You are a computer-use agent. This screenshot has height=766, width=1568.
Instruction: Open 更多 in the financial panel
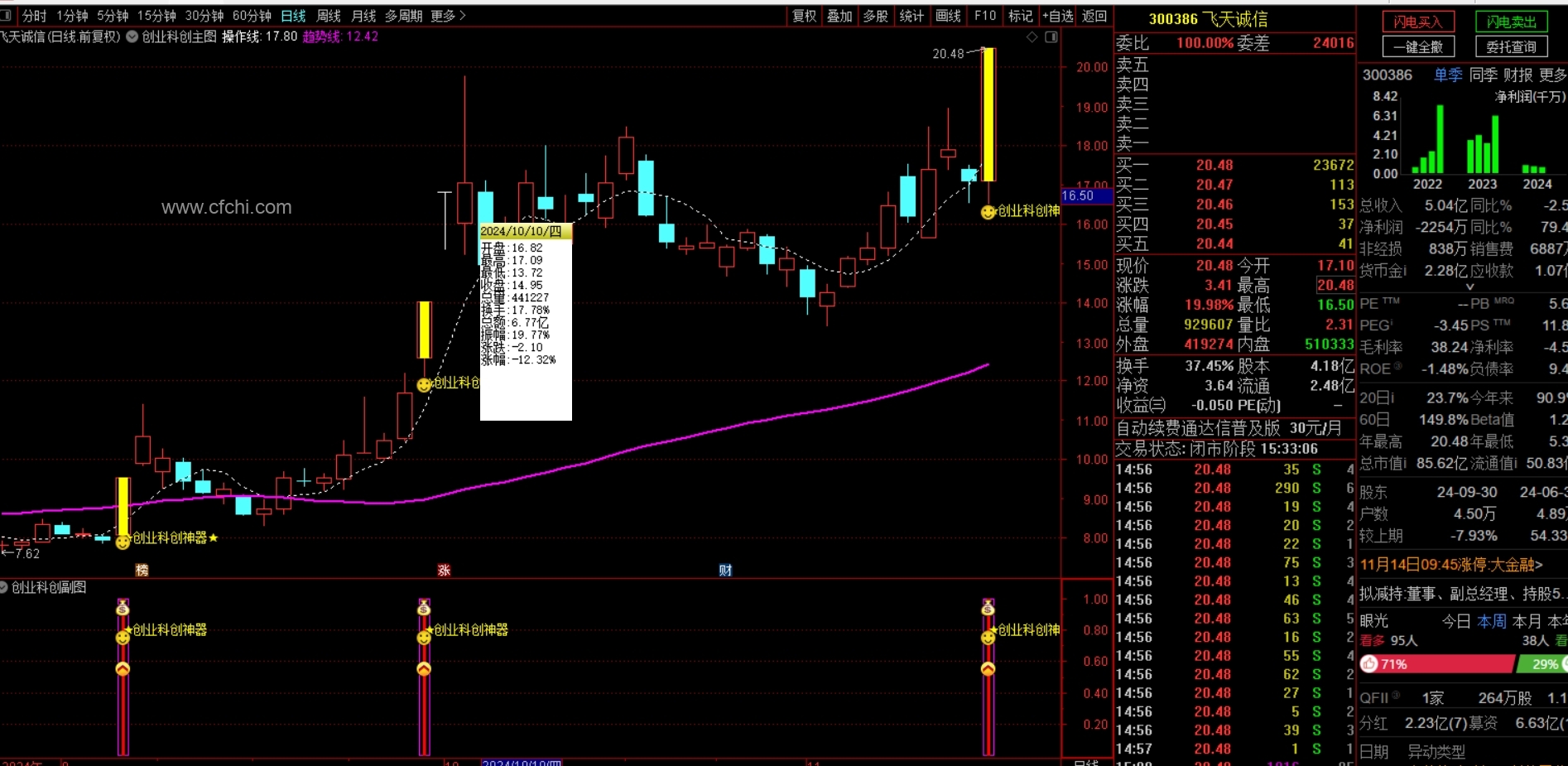(x=1553, y=75)
